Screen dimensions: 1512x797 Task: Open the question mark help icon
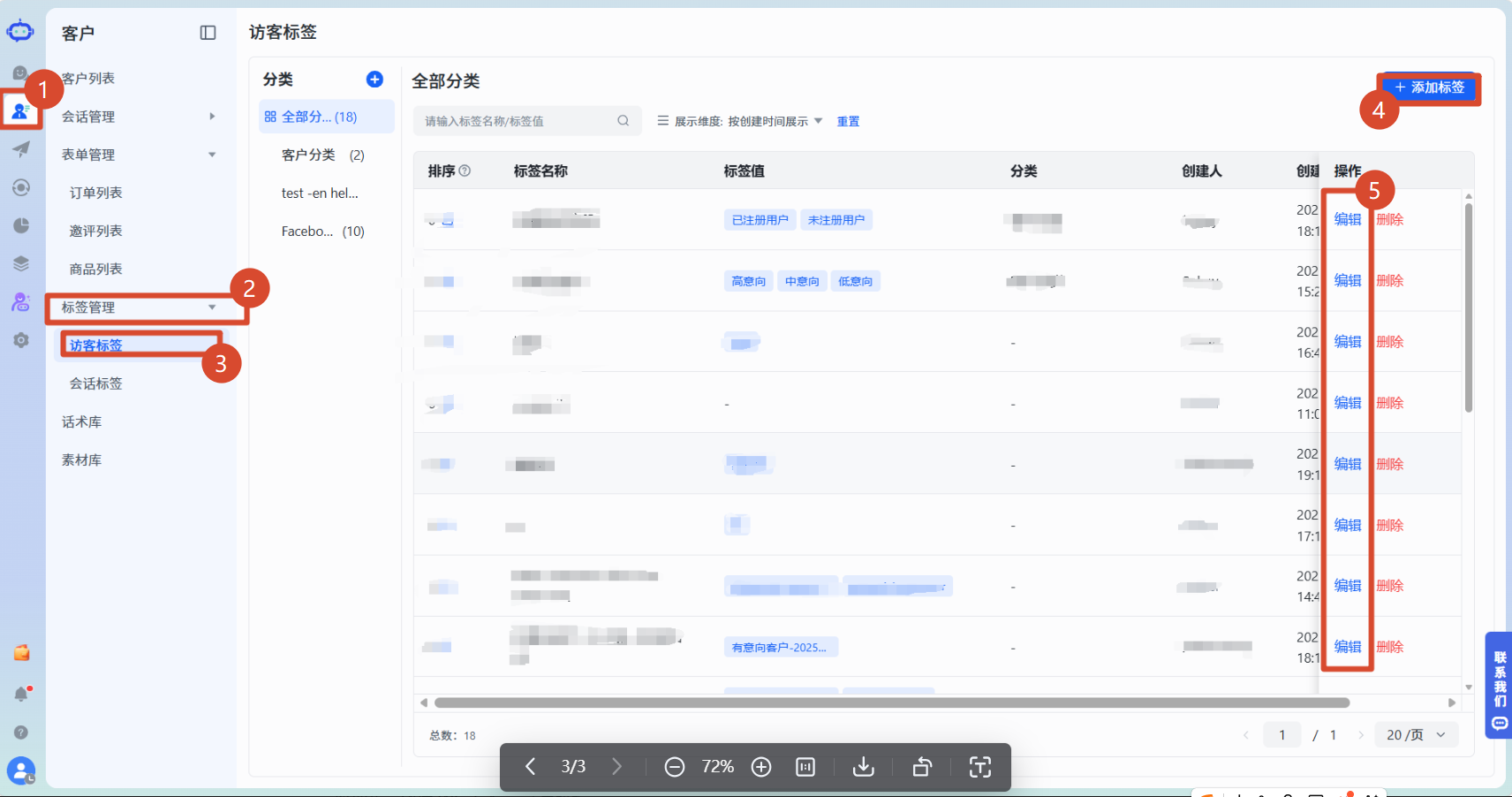click(x=21, y=732)
